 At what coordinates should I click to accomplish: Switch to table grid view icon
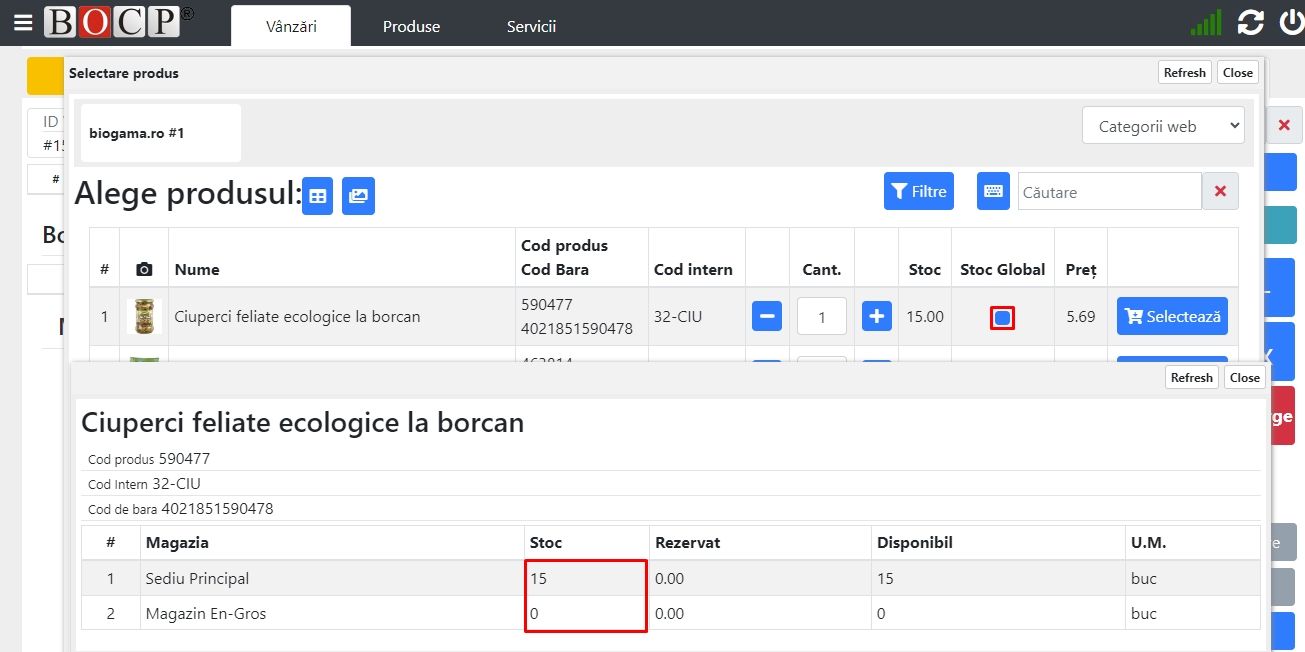318,196
